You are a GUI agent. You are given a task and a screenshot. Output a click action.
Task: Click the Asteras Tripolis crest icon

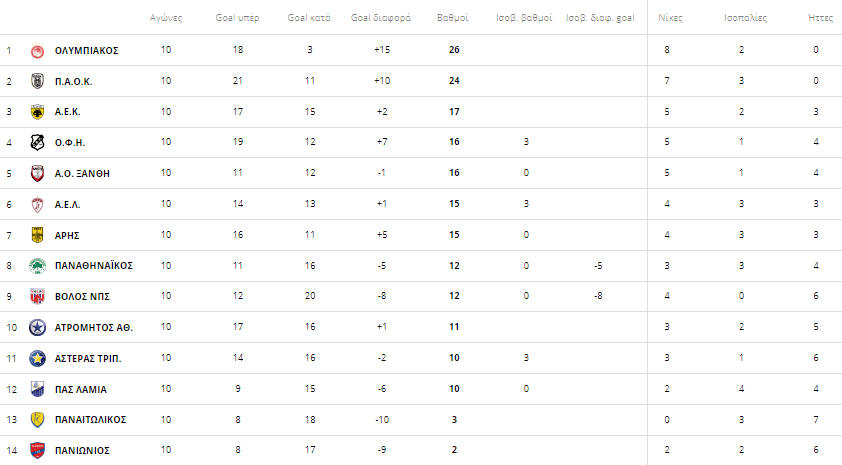click(x=37, y=358)
